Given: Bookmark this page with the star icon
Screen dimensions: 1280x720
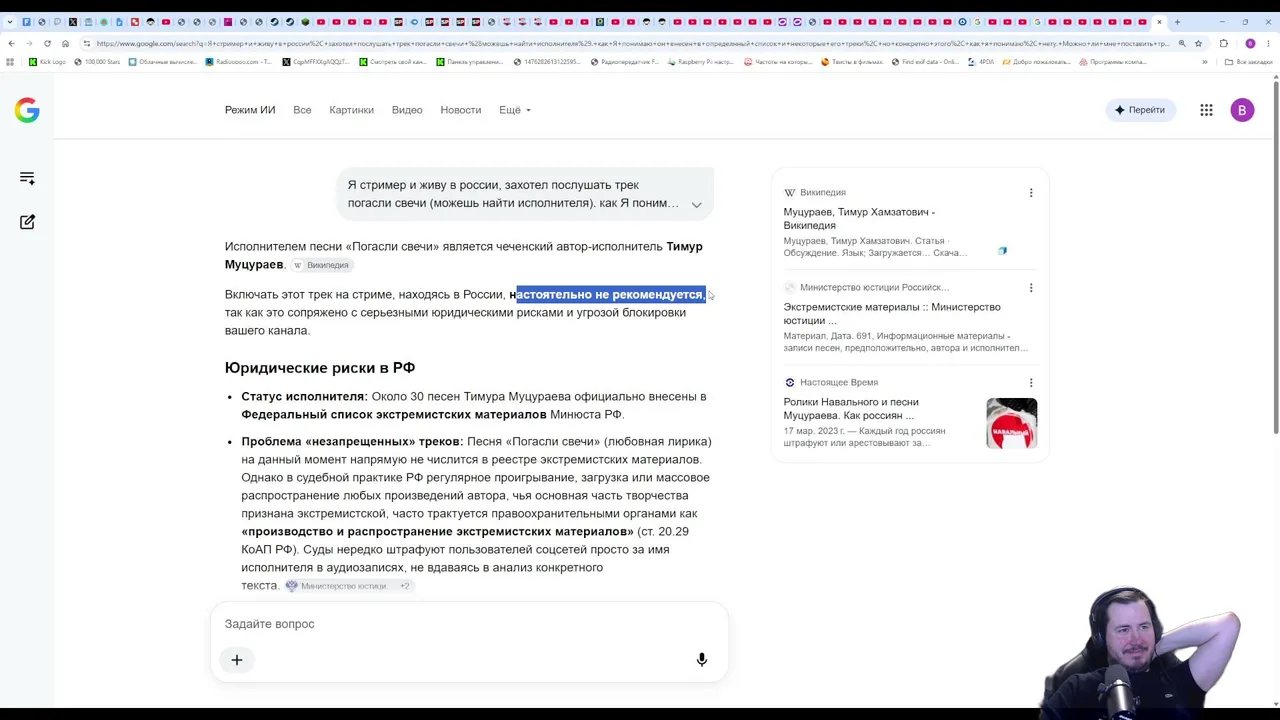Looking at the screenshot, I should [x=1198, y=43].
